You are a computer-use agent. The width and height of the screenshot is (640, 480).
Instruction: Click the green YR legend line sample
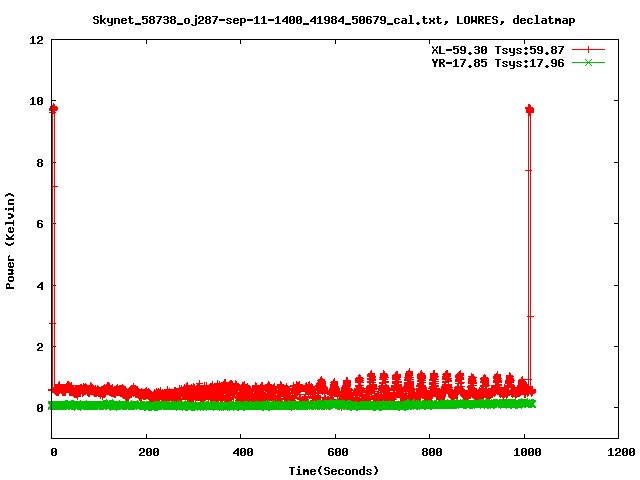588,62
